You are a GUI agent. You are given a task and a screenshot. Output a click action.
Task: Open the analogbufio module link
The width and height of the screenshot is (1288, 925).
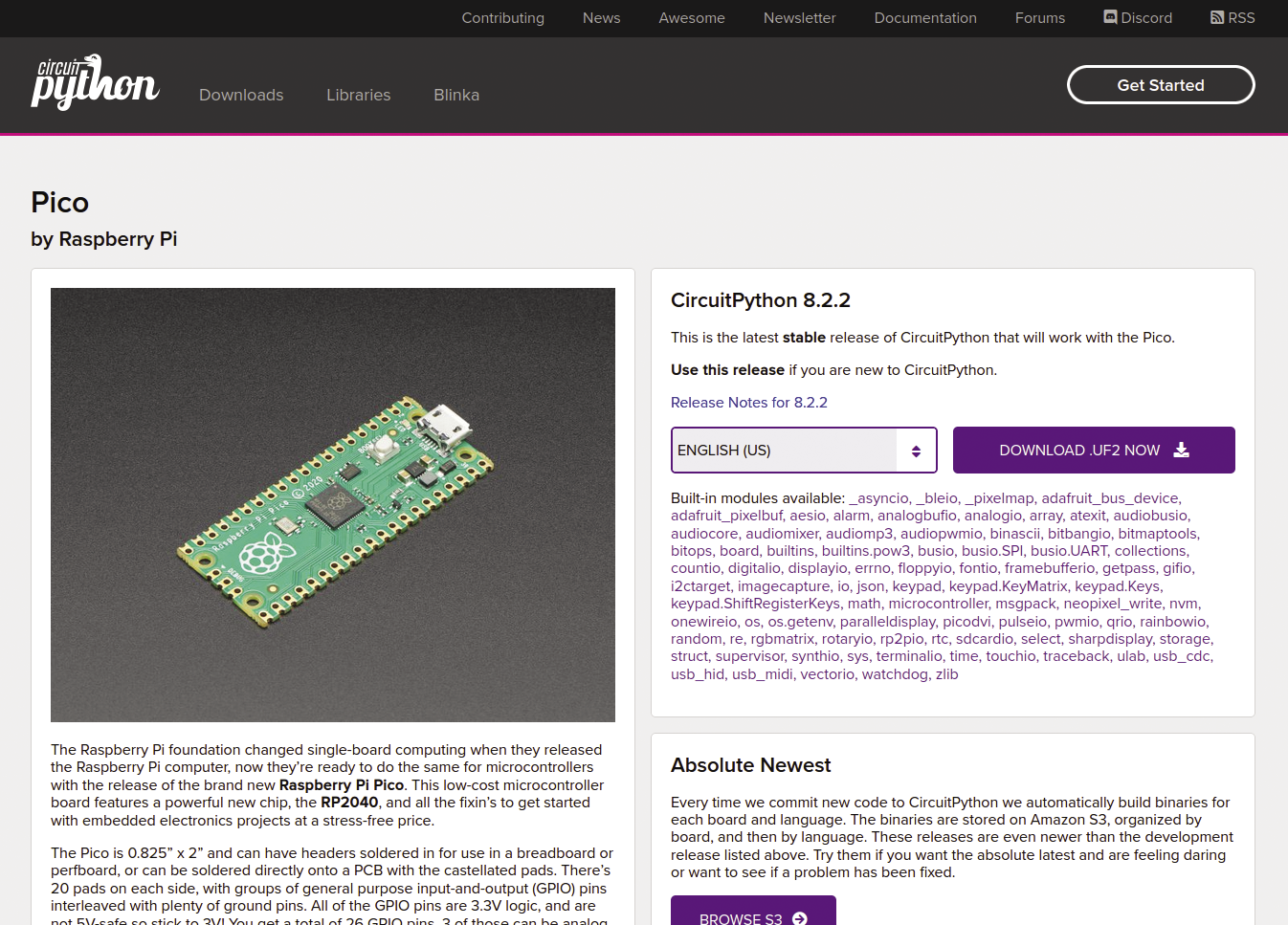click(x=917, y=516)
